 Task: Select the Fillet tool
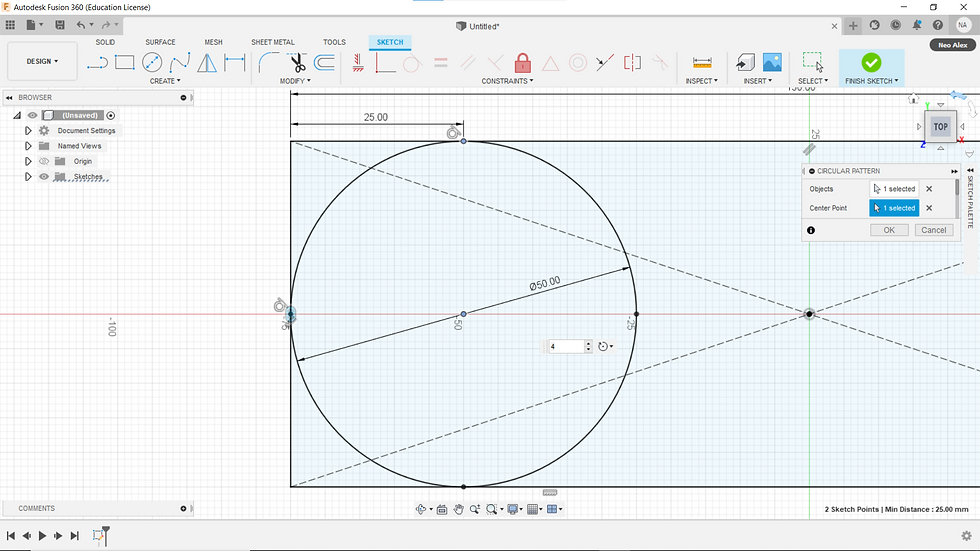point(269,62)
